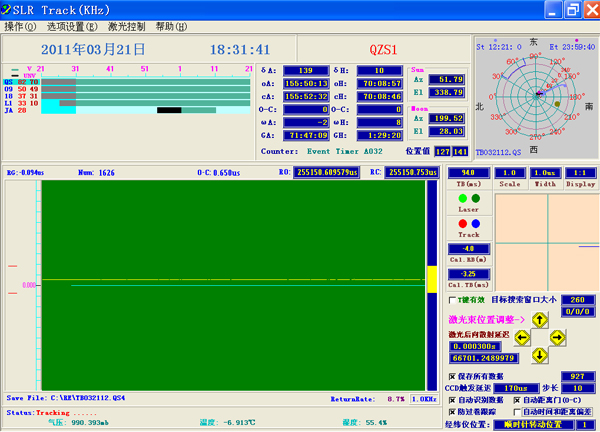
Task: Click the 94.0 TB(ms) value field
Action: 468,173
